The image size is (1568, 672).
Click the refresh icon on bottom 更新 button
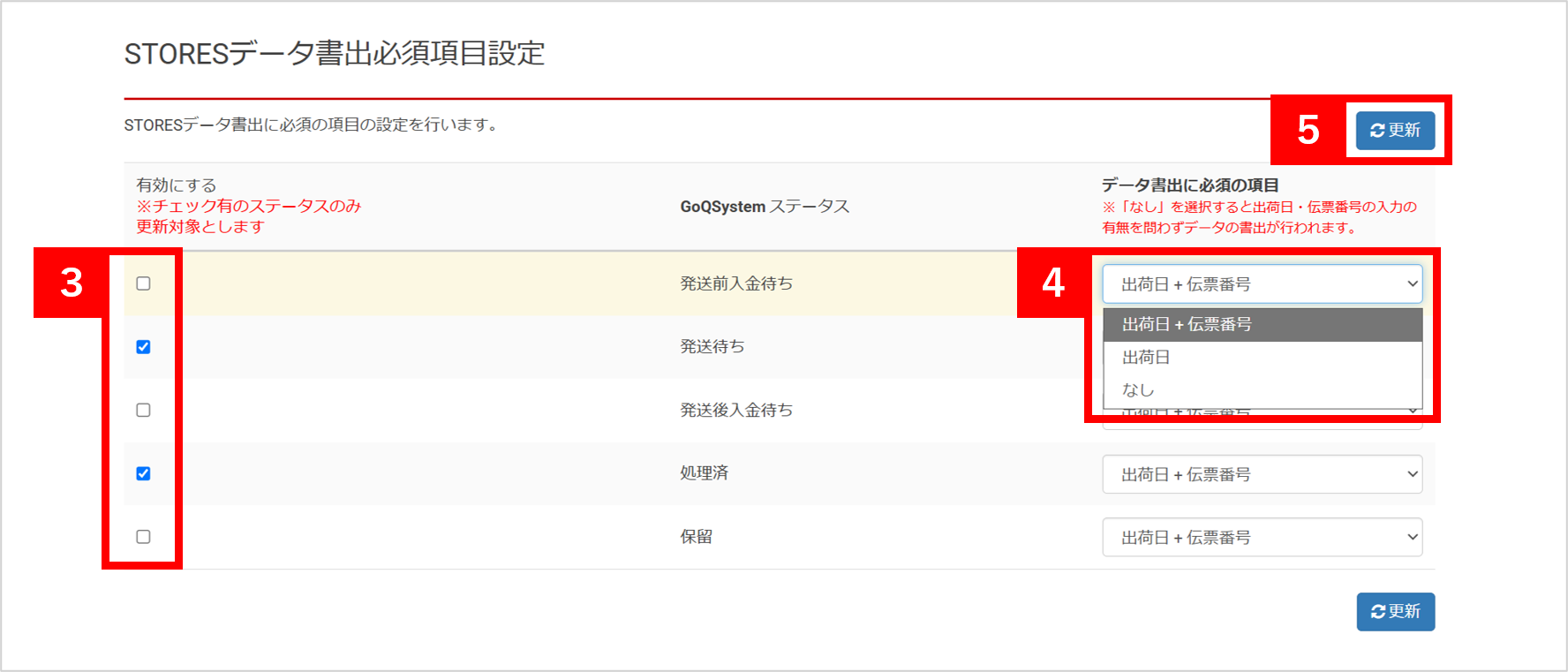(x=1378, y=612)
